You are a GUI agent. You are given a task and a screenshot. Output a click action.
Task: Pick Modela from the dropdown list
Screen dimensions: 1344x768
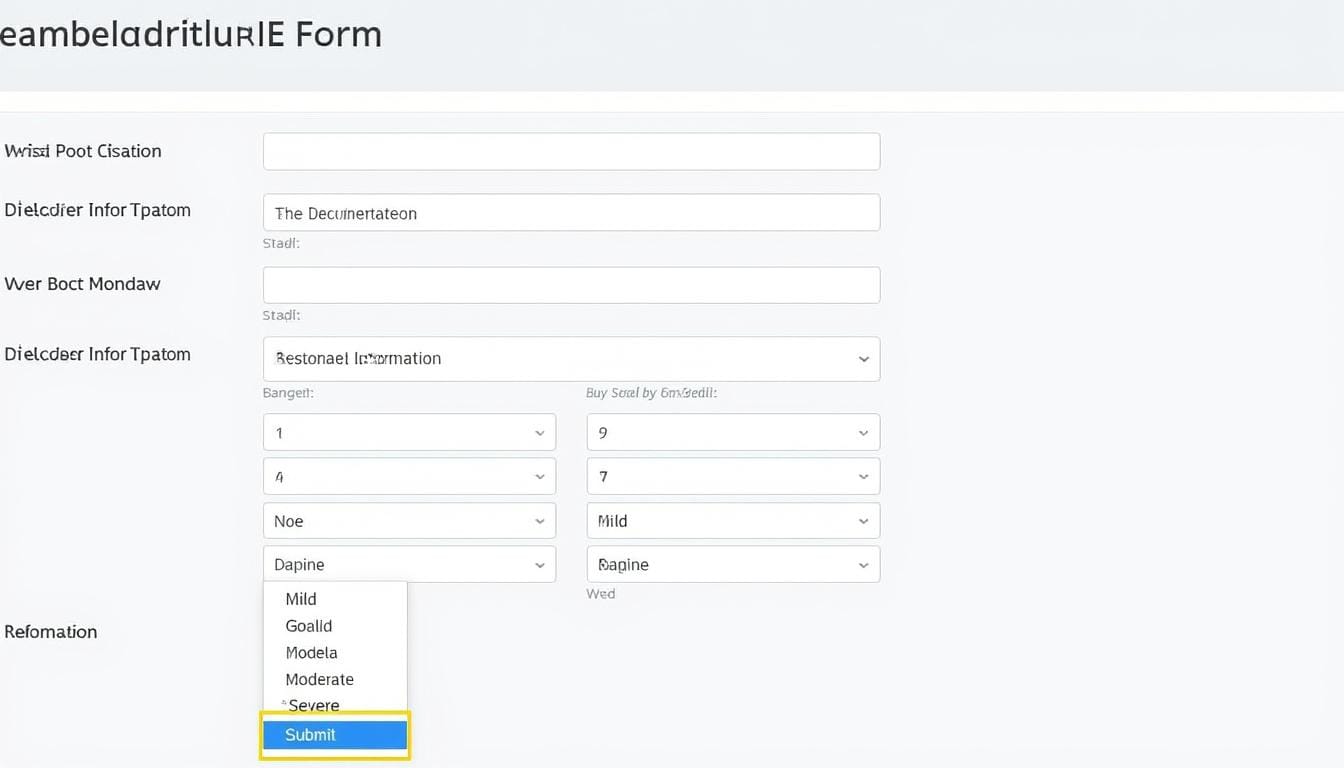tap(311, 653)
